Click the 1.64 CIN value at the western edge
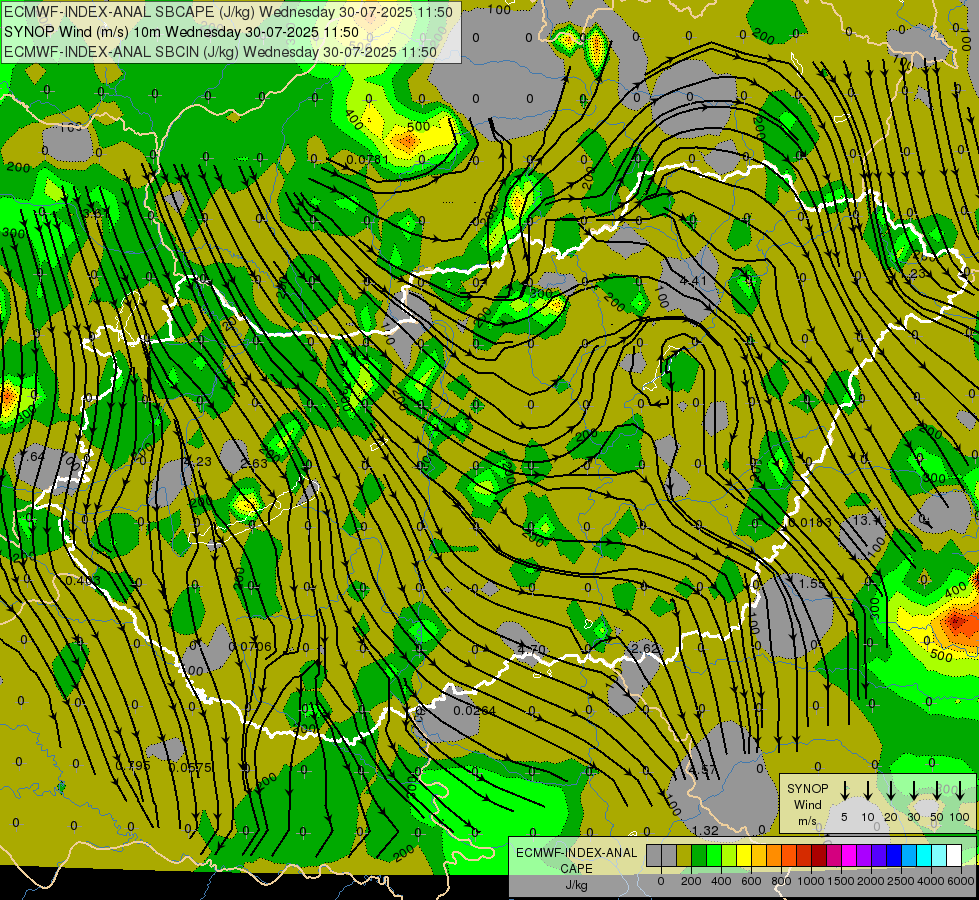 click(x=32, y=457)
